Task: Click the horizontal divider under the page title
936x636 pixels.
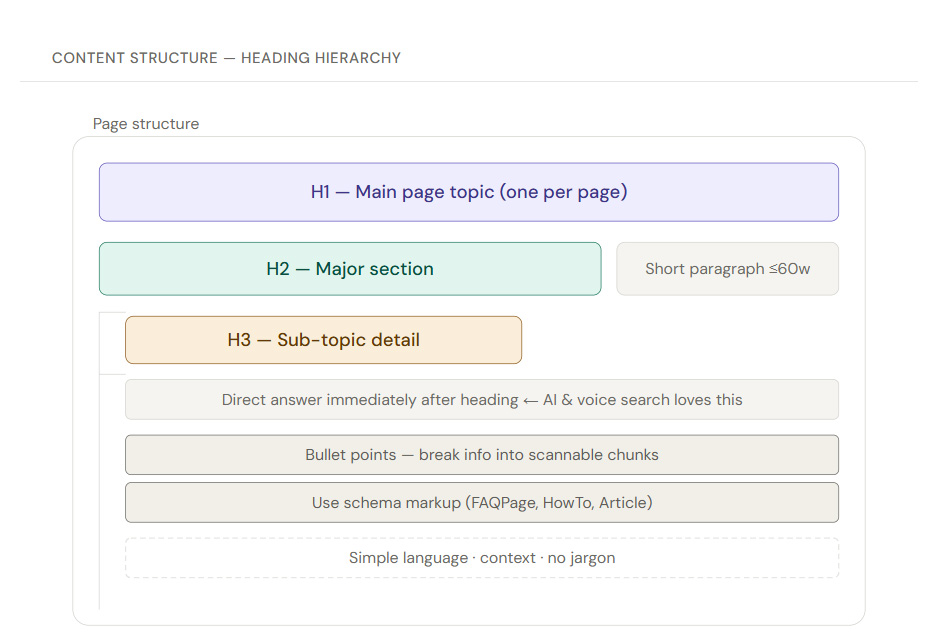Action: [468, 81]
